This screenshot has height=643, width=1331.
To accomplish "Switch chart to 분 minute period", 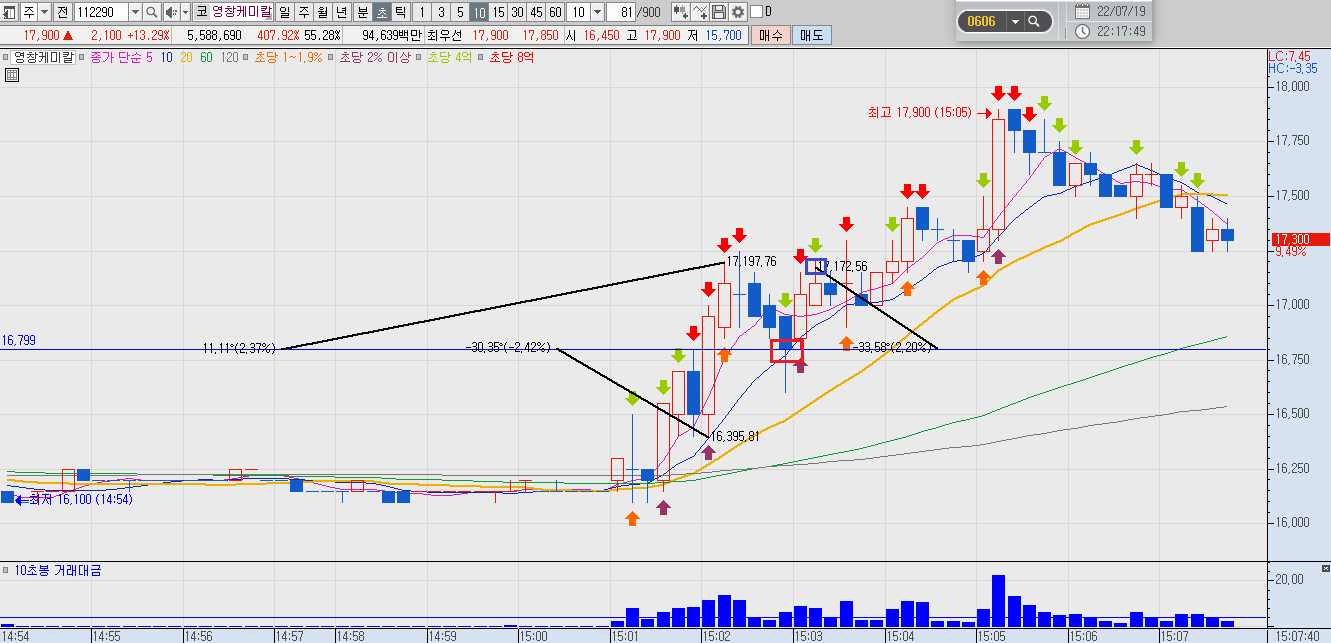I will pos(361,12).
